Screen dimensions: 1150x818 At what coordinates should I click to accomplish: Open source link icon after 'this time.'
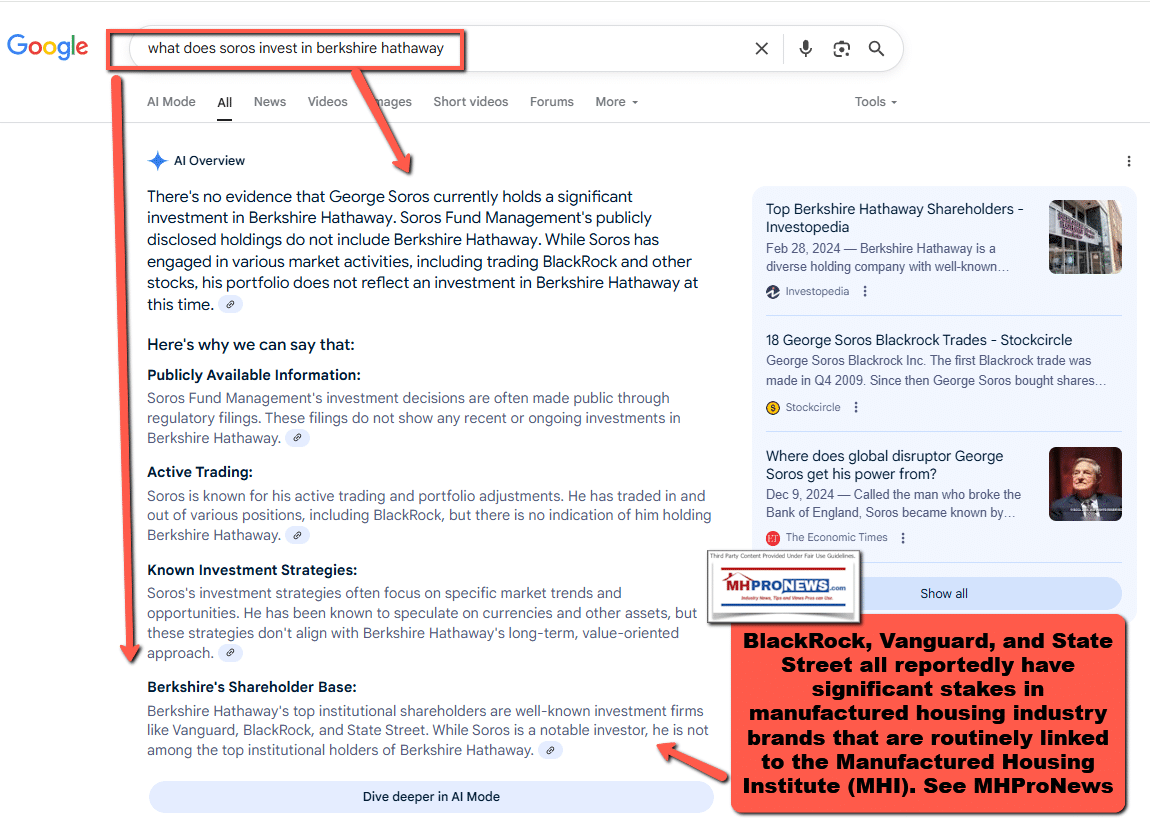230,304
